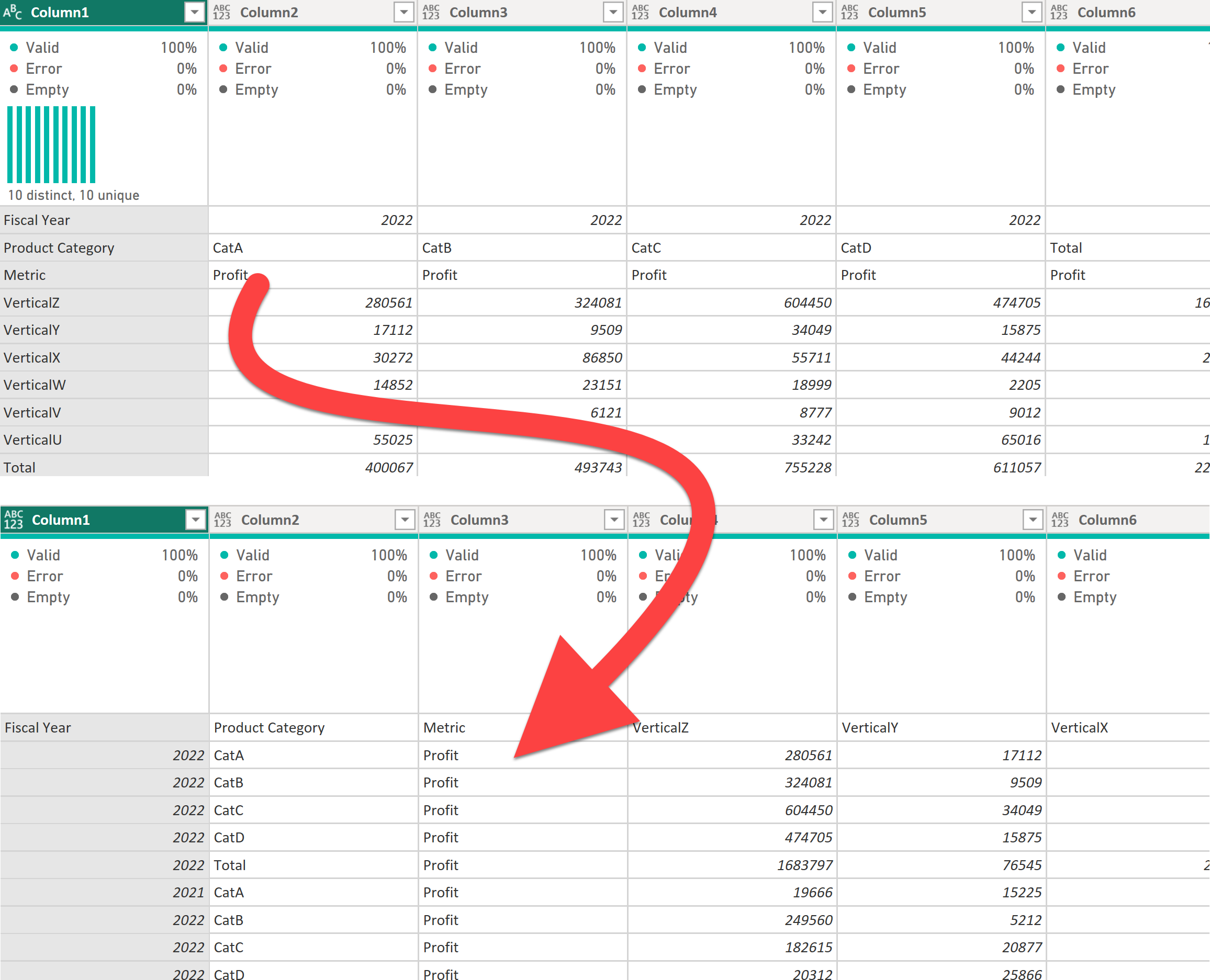This screenshot has width=1210, height=980.
Task: Select the 'Product Category' cell in bottom table
Action: pos(314,728)
